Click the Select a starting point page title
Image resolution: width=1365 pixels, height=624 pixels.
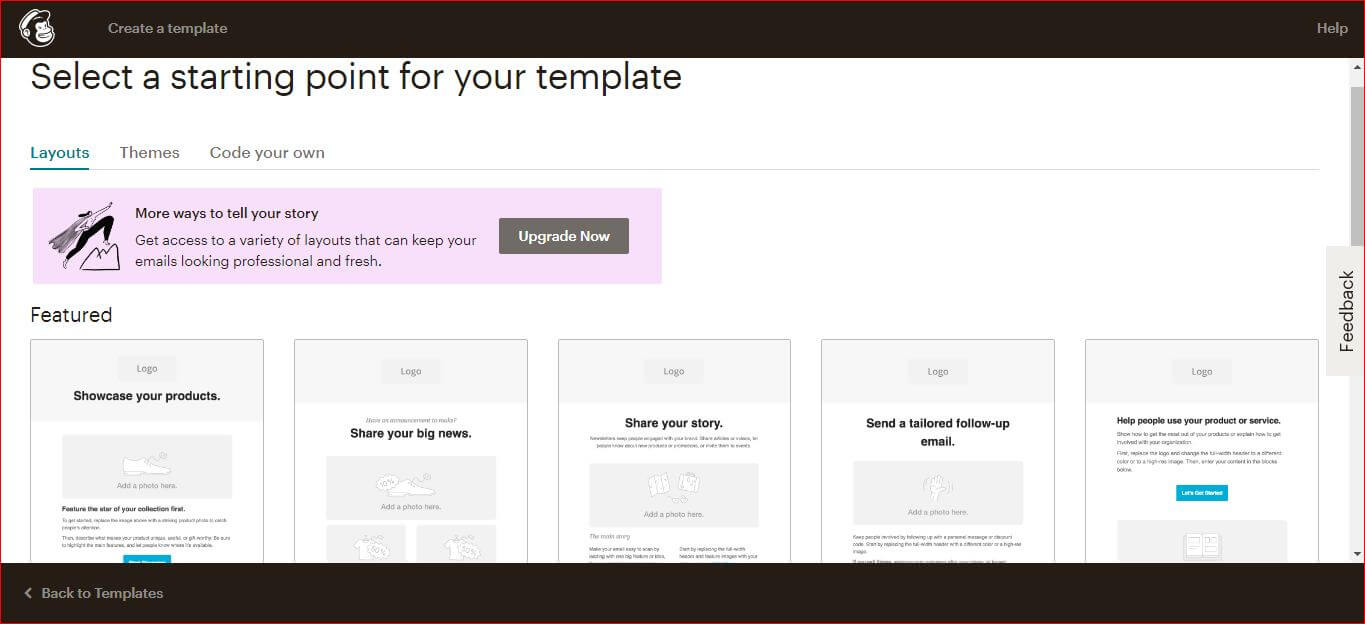[x=356, y=78]
